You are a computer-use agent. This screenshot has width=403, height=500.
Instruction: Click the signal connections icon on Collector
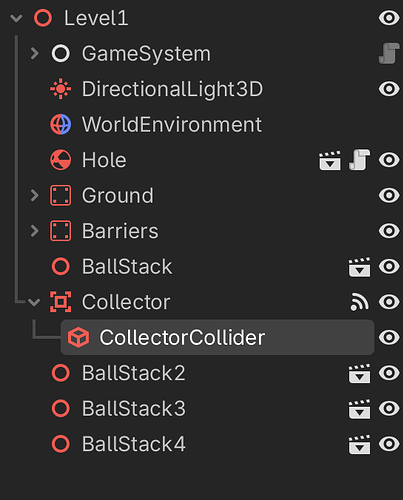point(359,302)
